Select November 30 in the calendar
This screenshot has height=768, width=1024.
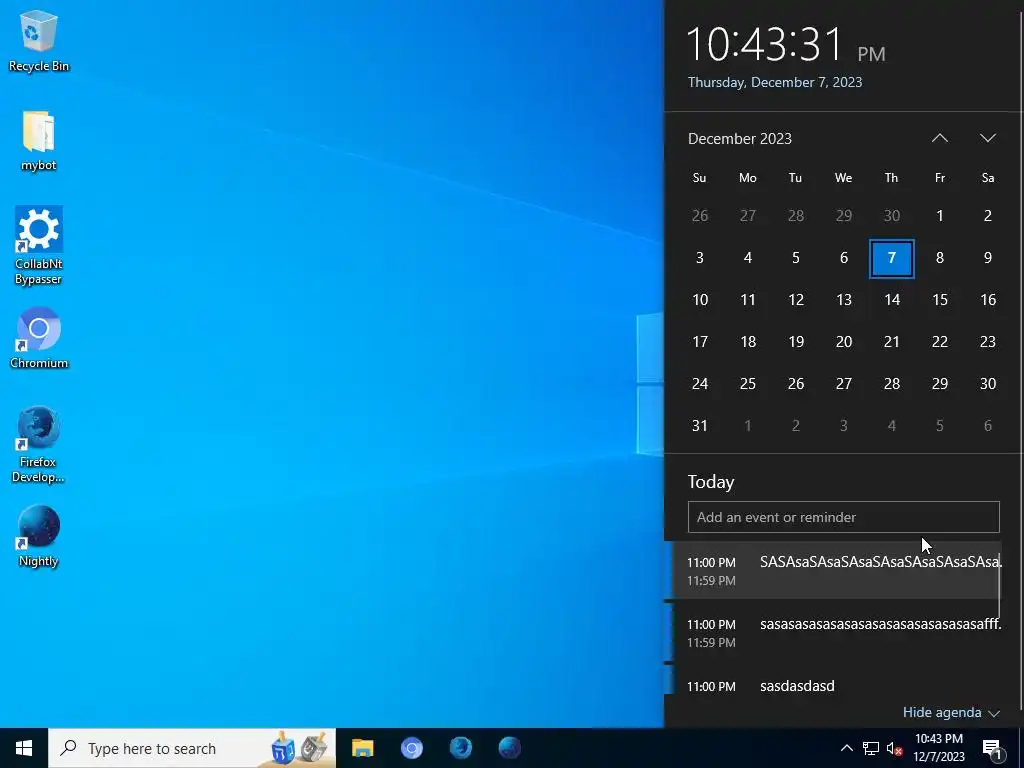[x=891, y=216]
